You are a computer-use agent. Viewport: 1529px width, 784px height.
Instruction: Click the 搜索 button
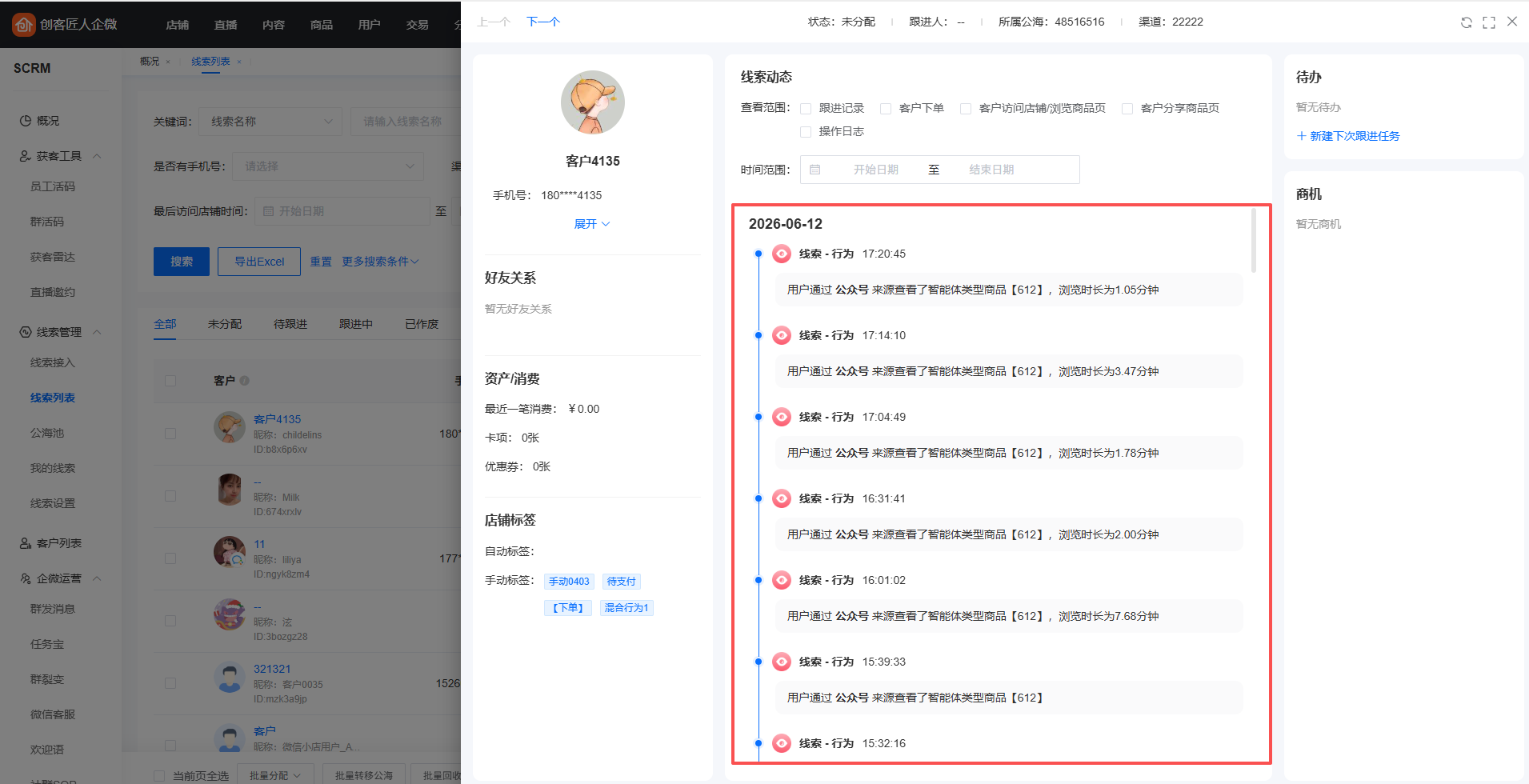[182, 262]
